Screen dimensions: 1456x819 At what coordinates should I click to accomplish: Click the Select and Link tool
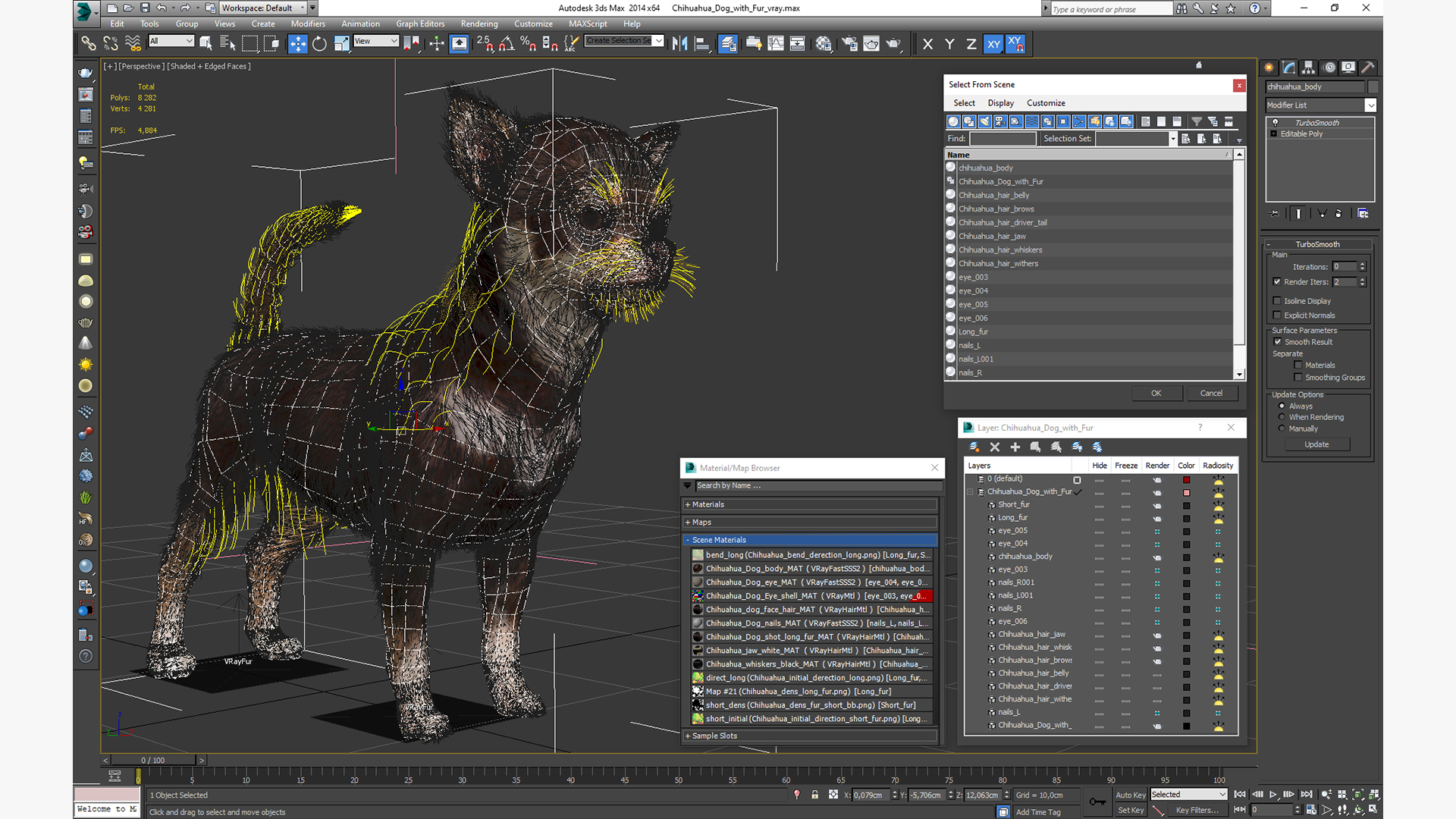[89, 44]
